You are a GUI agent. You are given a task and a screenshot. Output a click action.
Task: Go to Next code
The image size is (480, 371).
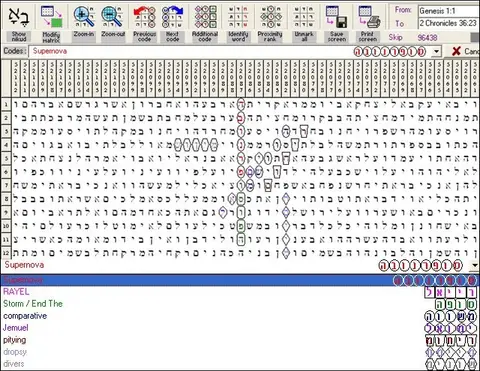(x=172, y=17)
